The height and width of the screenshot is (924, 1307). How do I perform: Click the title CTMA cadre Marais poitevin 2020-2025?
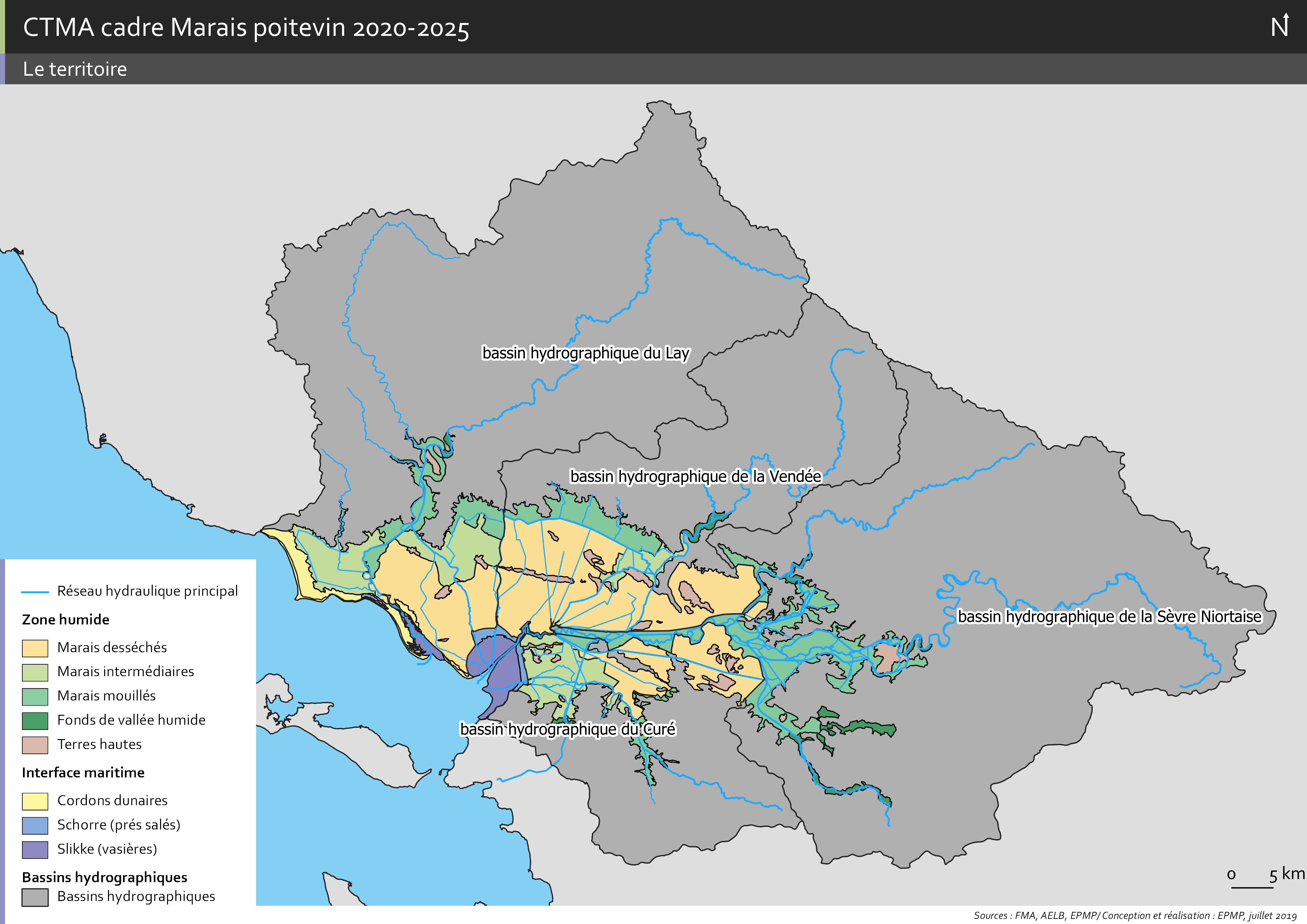tap(246, 28)
